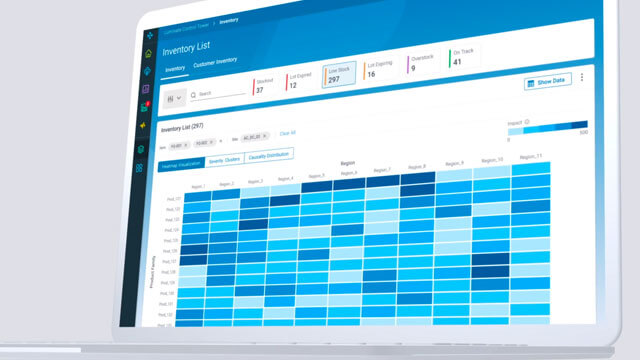
Task: Click the darkest Impact legend segment
Action: pyautogui.click(x=579, y=124)
